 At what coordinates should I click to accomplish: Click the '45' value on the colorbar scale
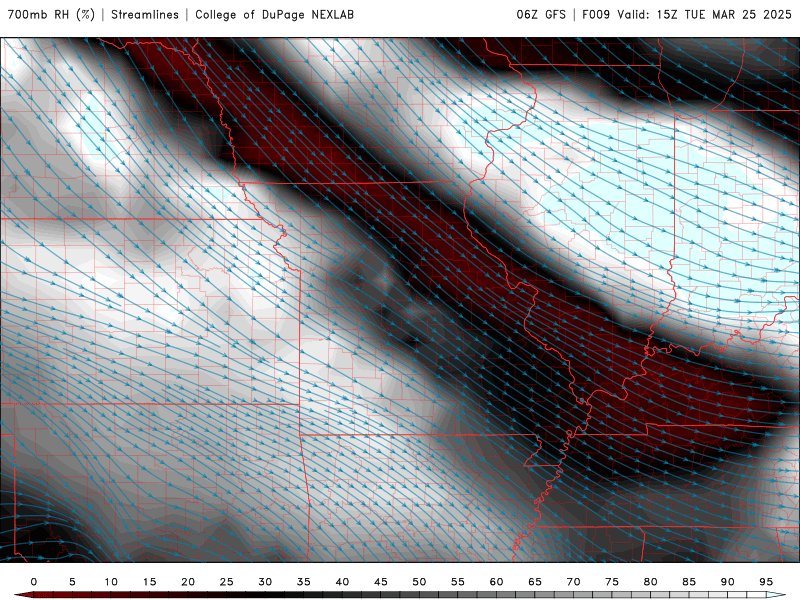tap(381, 582)
